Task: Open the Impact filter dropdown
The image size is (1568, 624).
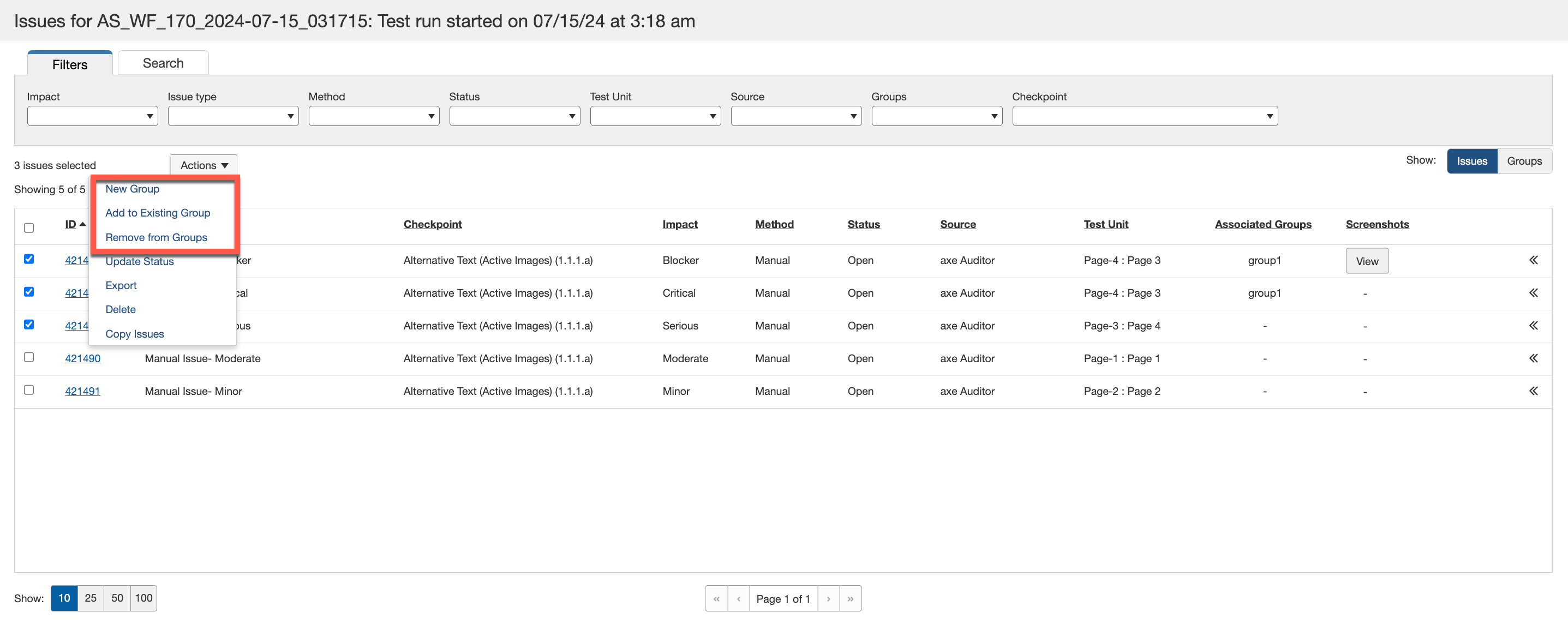Action: pos(92,116)
